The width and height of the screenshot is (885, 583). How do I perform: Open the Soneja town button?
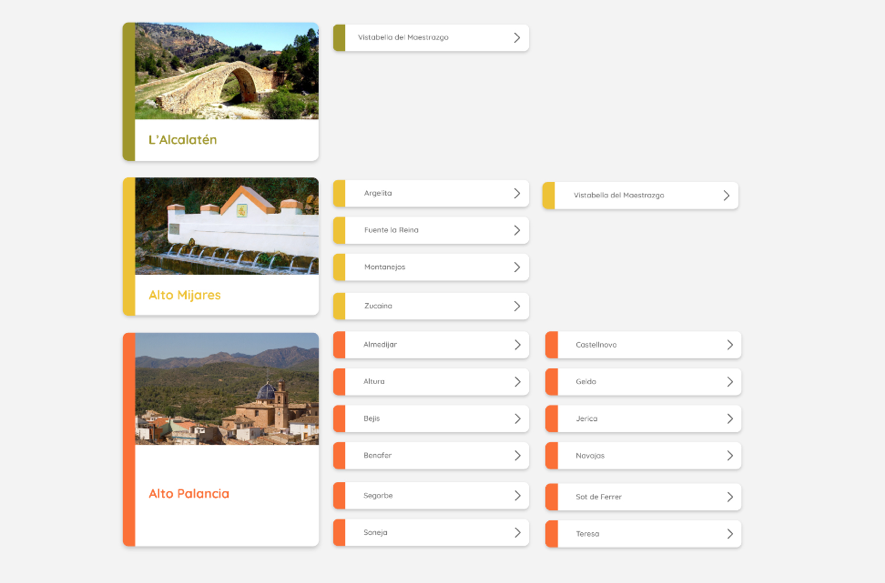click(431, 533)
